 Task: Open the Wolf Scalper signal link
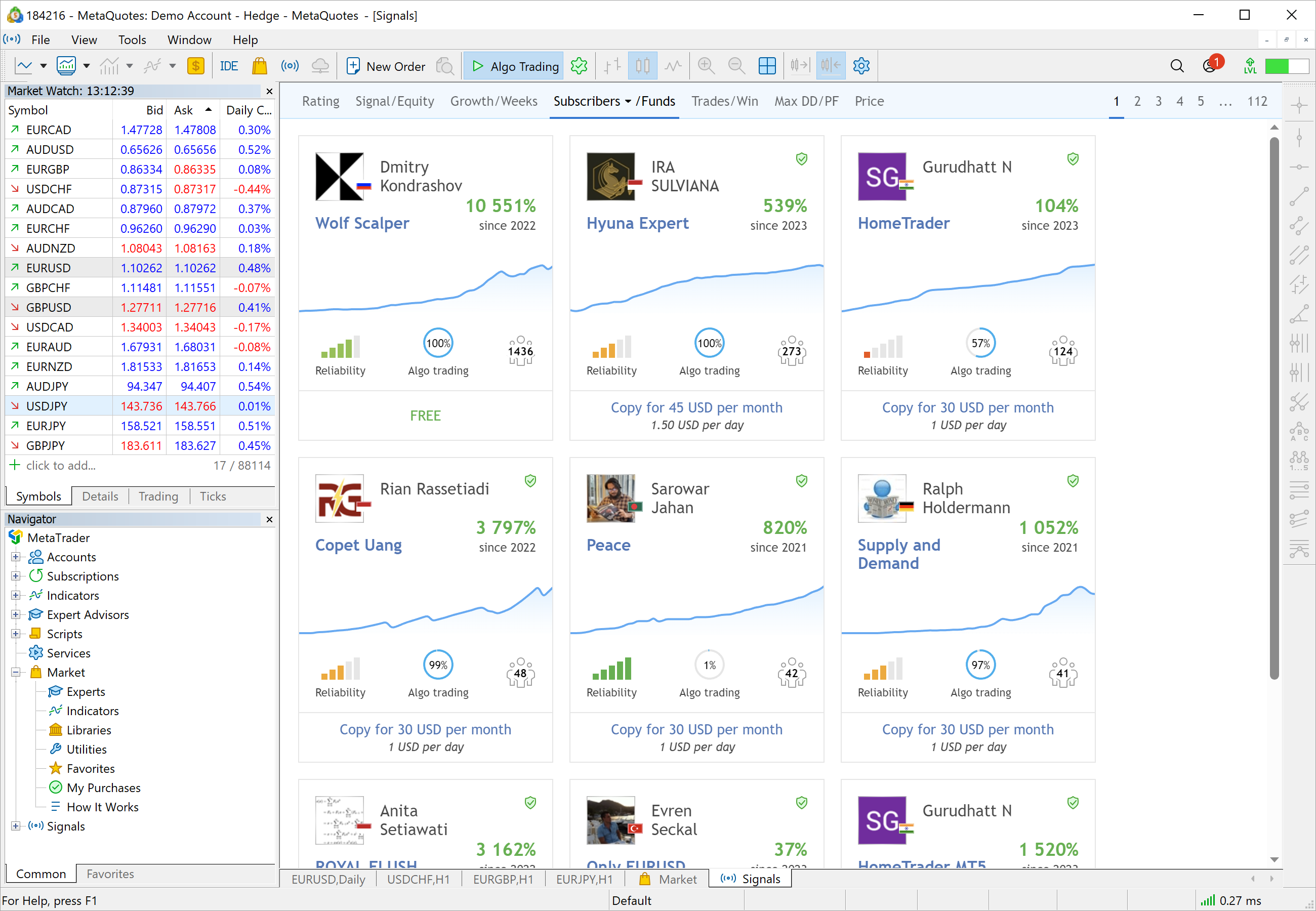(362, 223)
